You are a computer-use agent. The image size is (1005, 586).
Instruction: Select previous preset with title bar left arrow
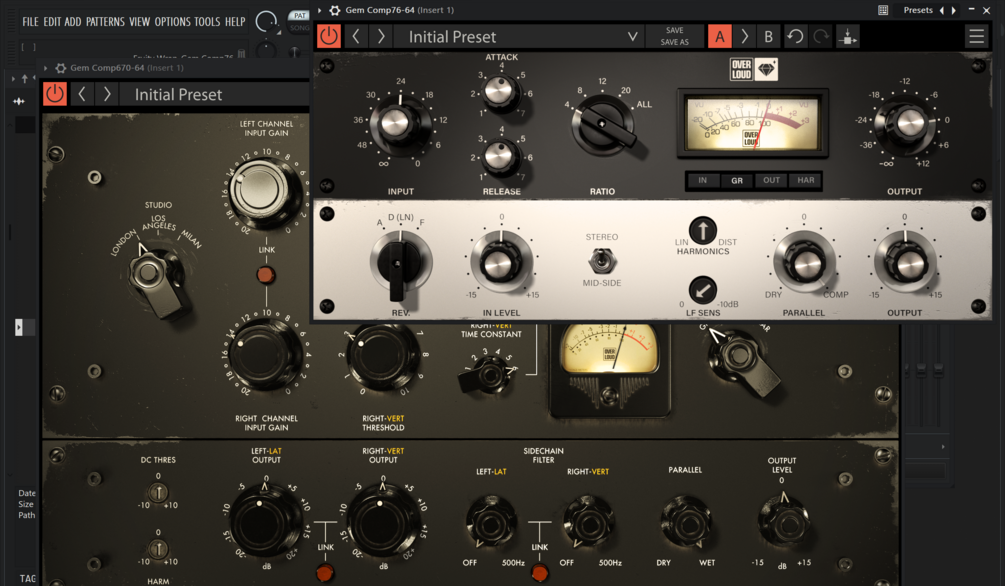(x=942, y=10)
